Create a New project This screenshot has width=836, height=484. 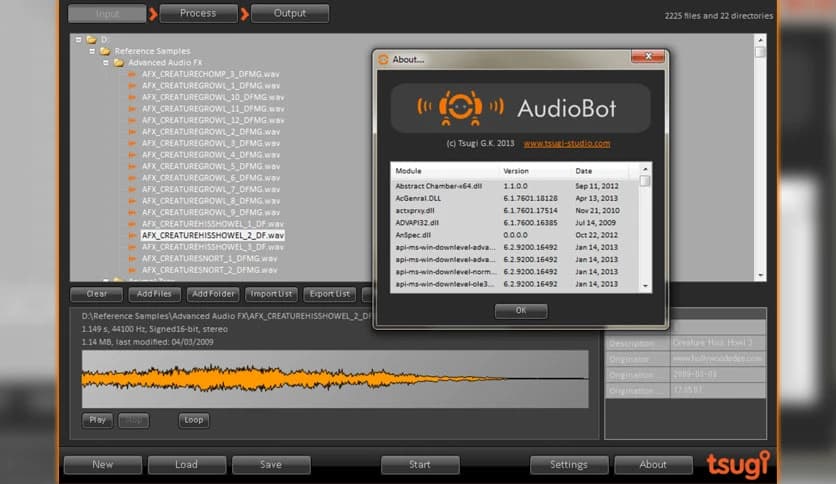click(x=103, y=465)
